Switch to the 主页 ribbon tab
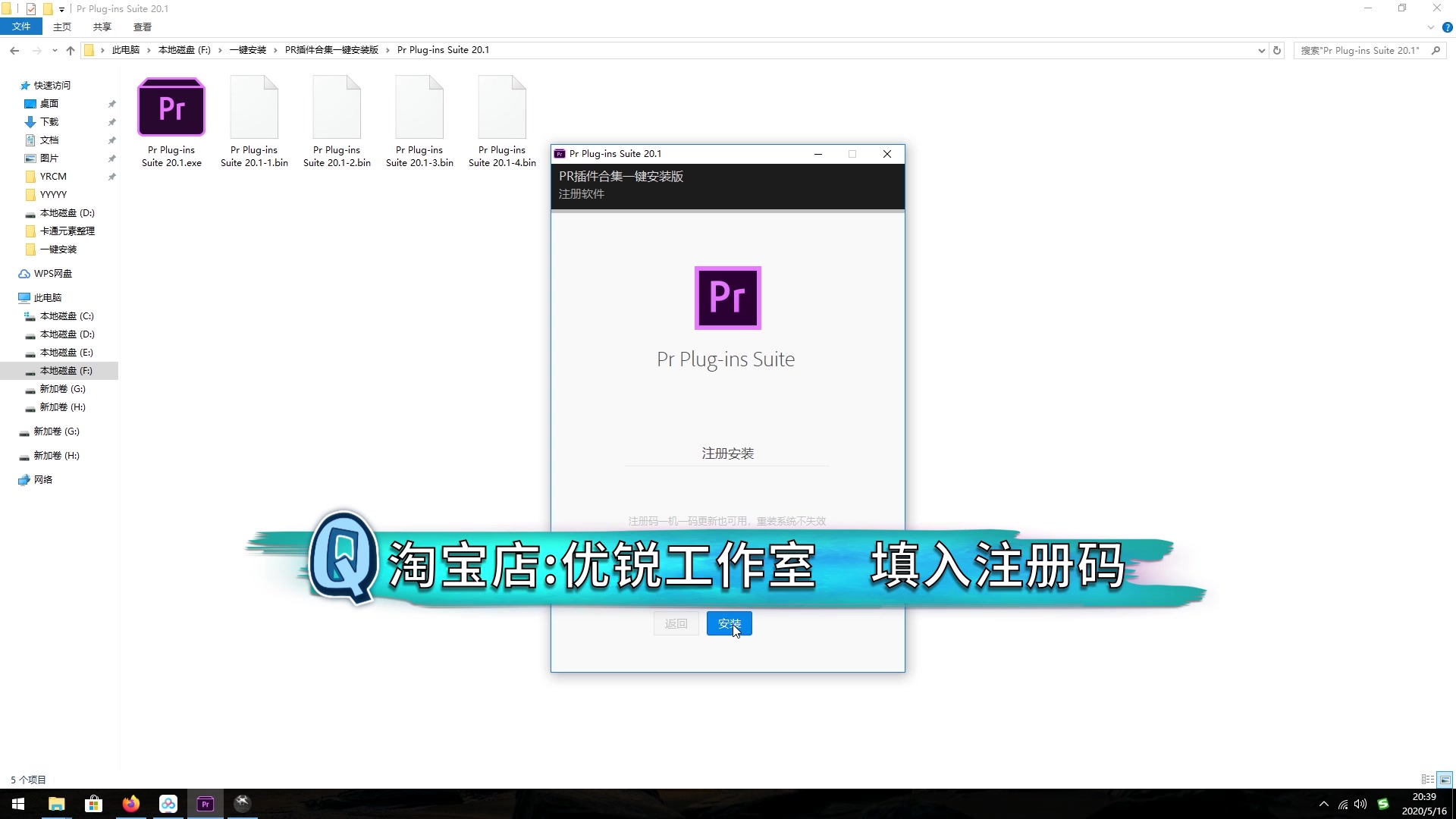 tap(62, 27)
